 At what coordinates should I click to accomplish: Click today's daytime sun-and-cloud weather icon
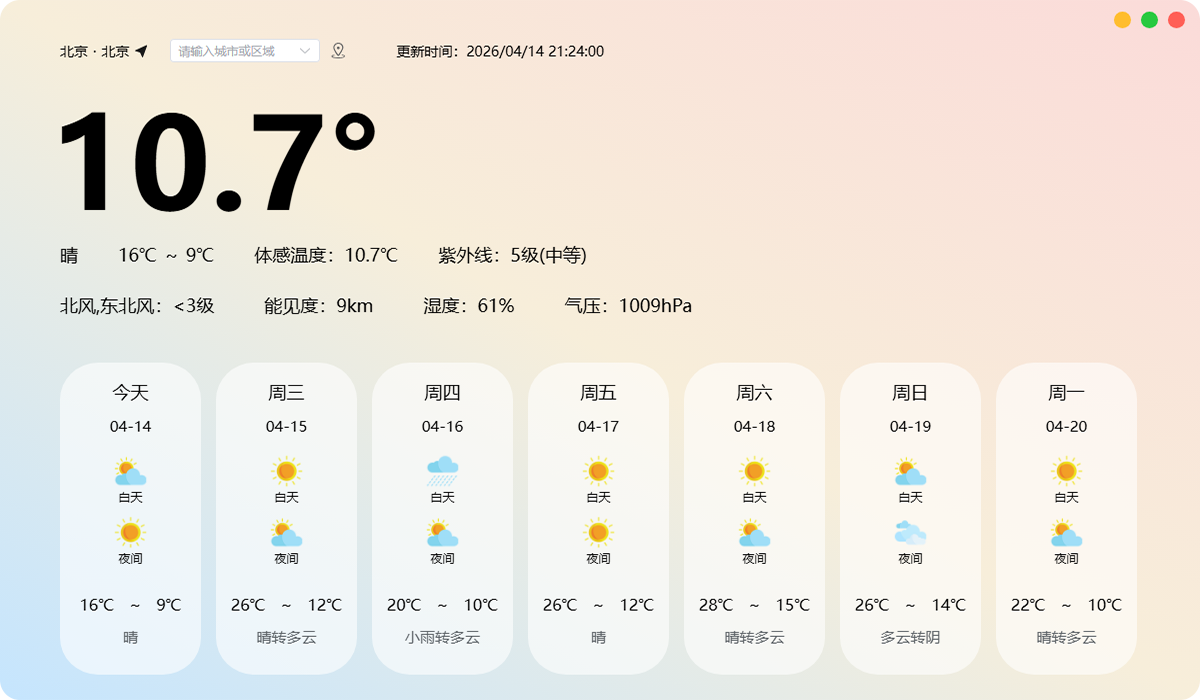point(130,470)
